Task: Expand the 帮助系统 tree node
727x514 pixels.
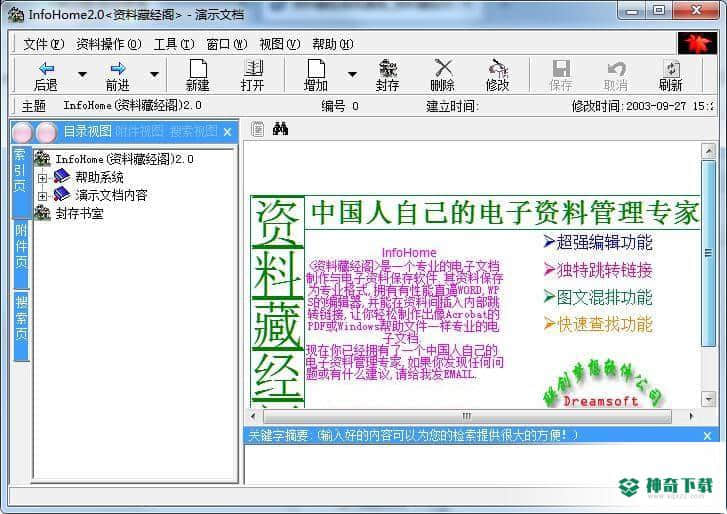Action: (42, 178)
